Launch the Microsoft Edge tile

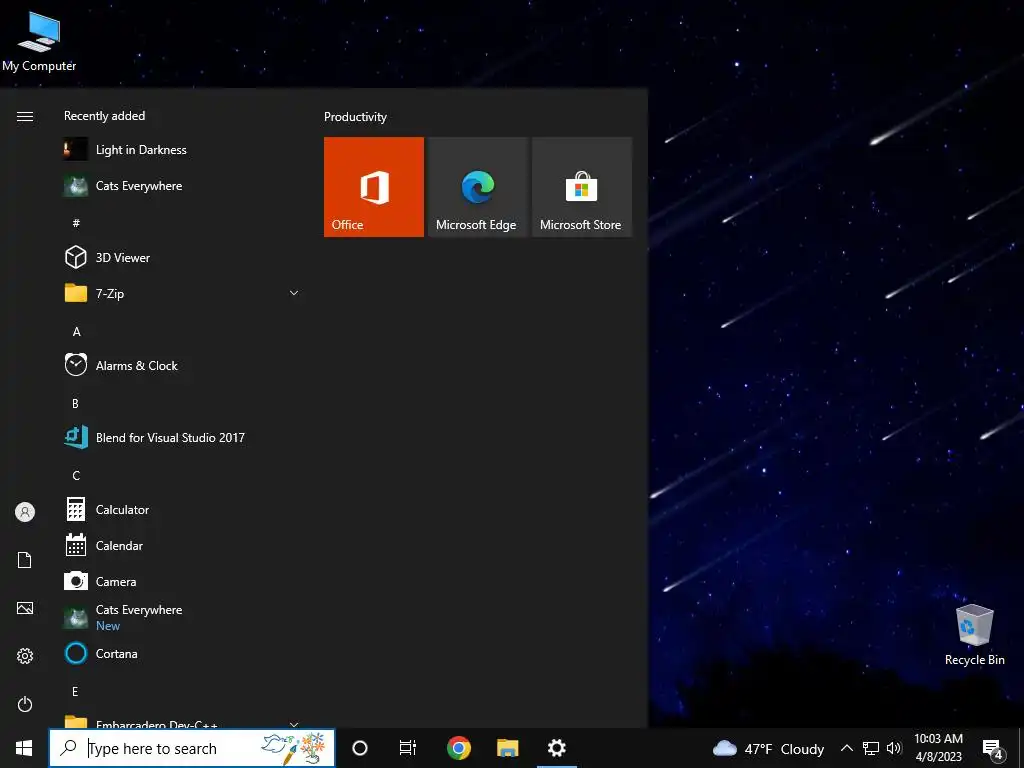coord(477,187)
